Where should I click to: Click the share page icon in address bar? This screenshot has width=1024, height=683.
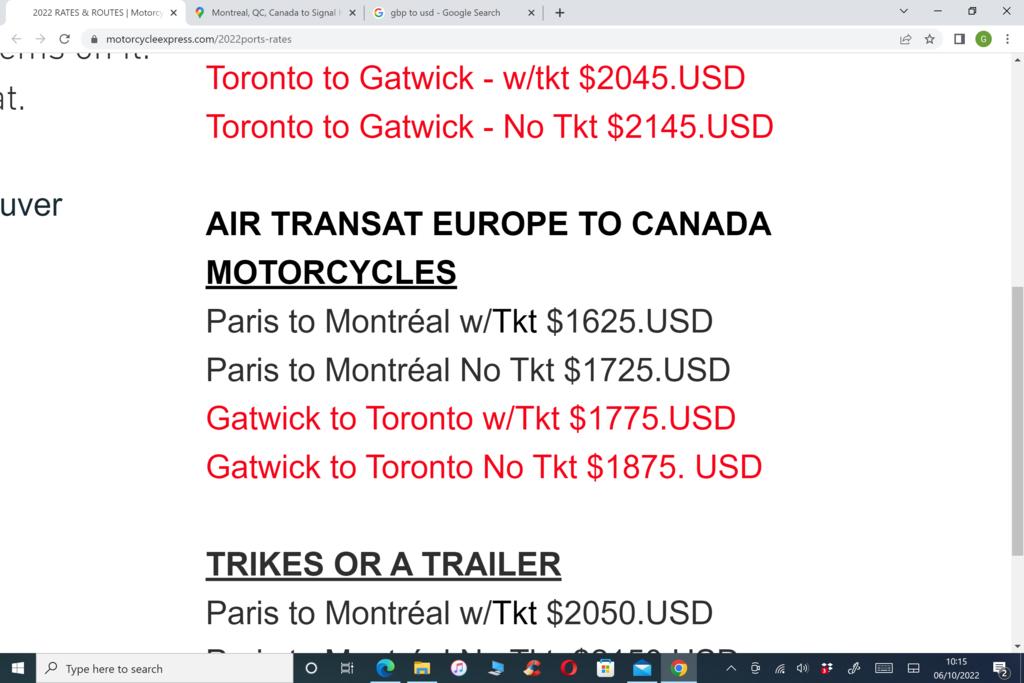pyautogui.click(x=906, y=39)
